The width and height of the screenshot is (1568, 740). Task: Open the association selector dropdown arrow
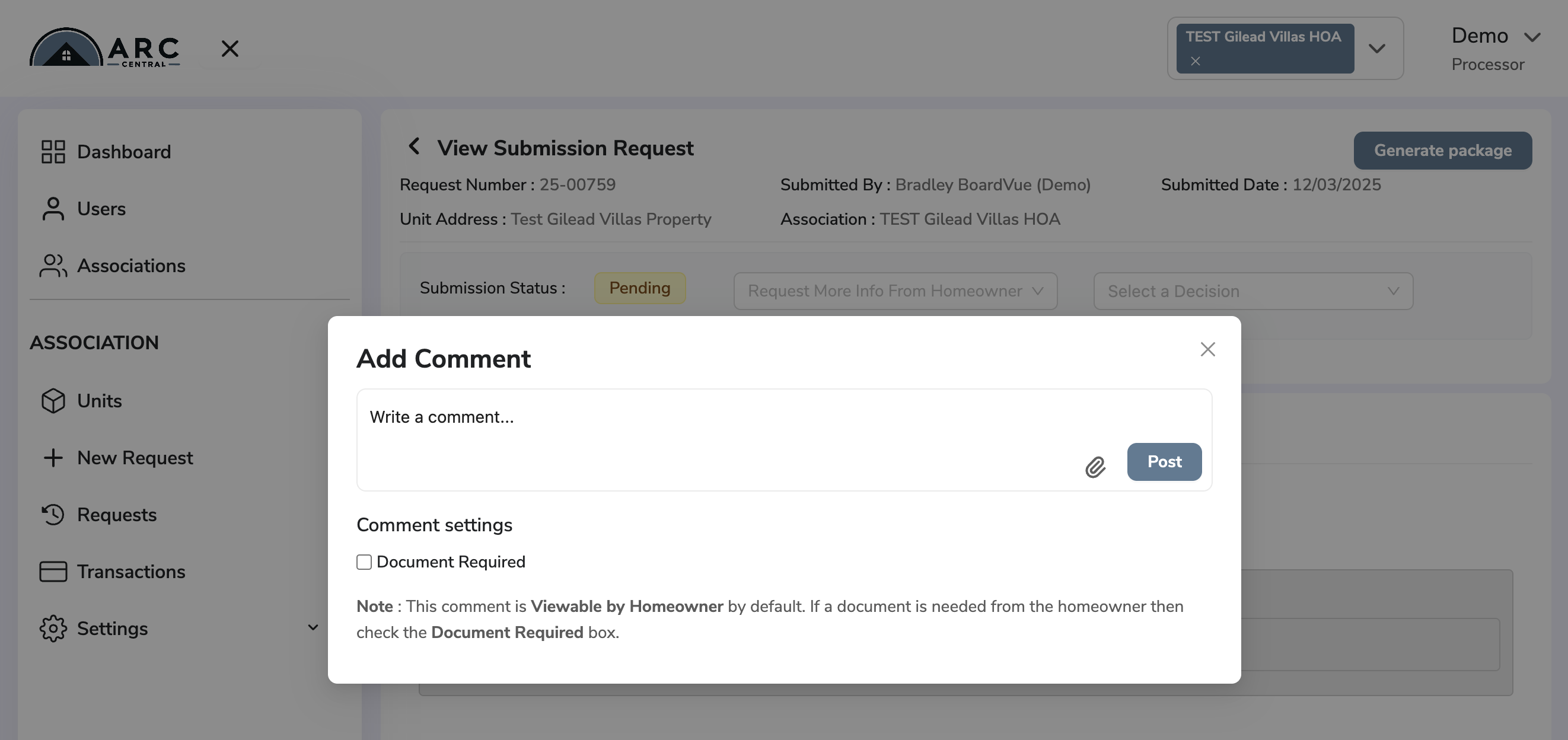(1377, 48)
